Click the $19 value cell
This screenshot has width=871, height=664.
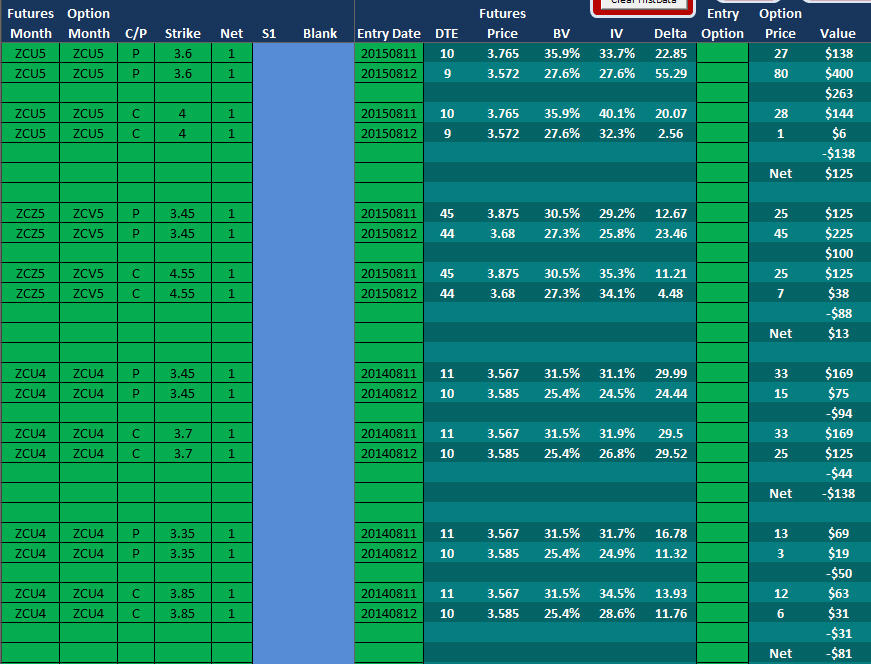pyautogui.click(x=838, y=553)
